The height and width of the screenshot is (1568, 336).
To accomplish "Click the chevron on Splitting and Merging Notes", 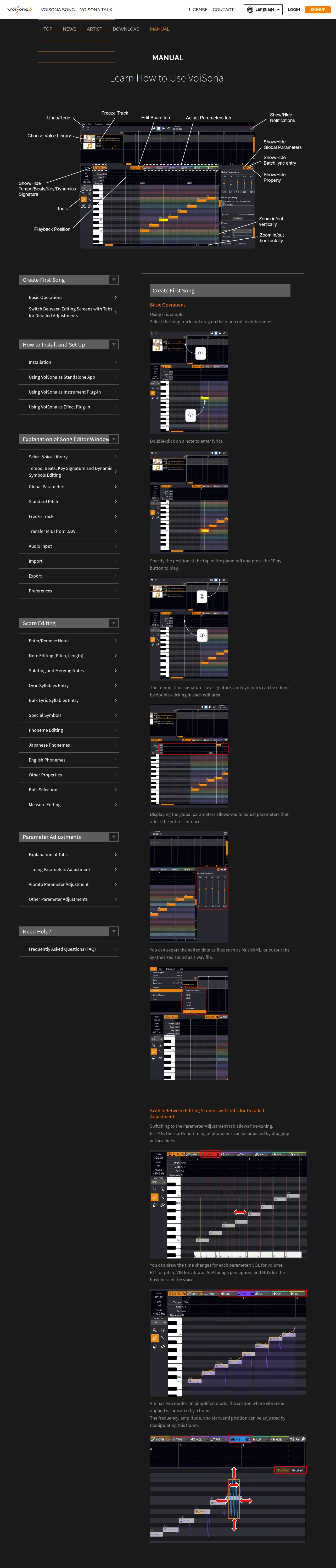I will 116,671.
